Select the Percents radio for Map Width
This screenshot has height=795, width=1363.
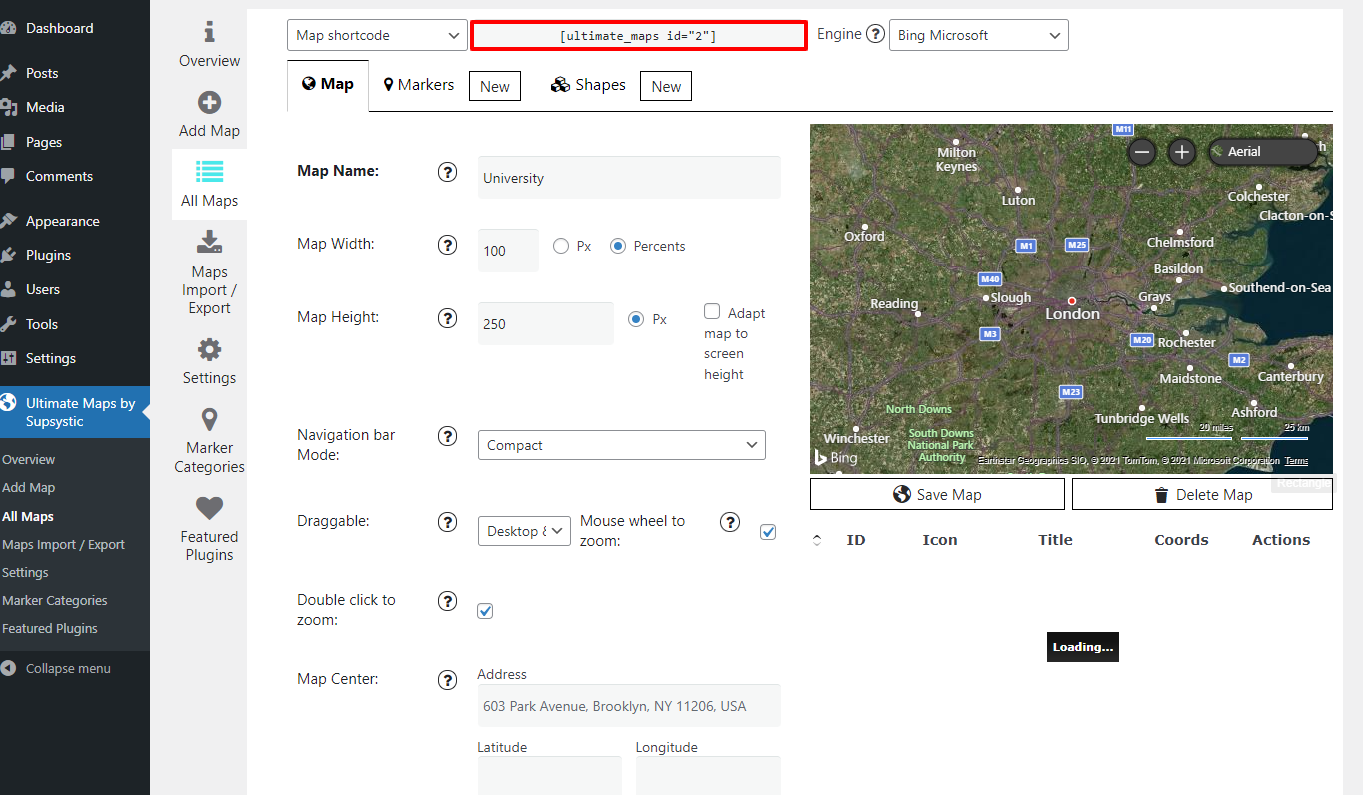[x=618, y=246]
